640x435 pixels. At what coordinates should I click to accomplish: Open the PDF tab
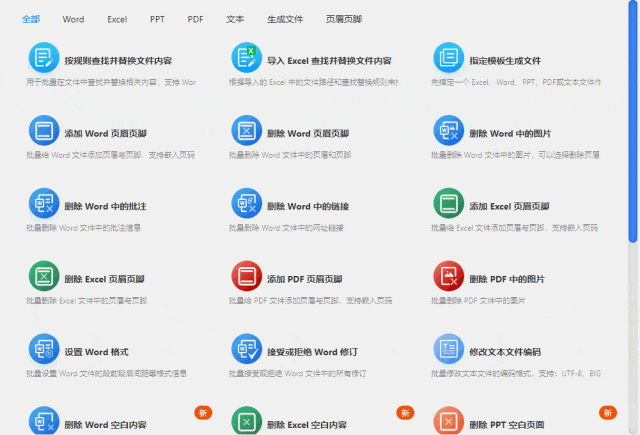195,19
